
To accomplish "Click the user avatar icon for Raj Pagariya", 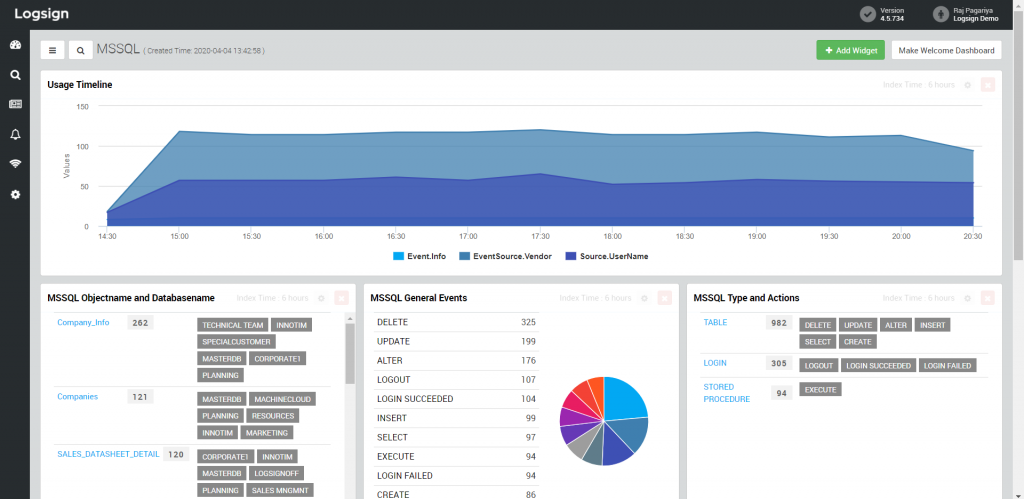I will (x=940, y=14).
